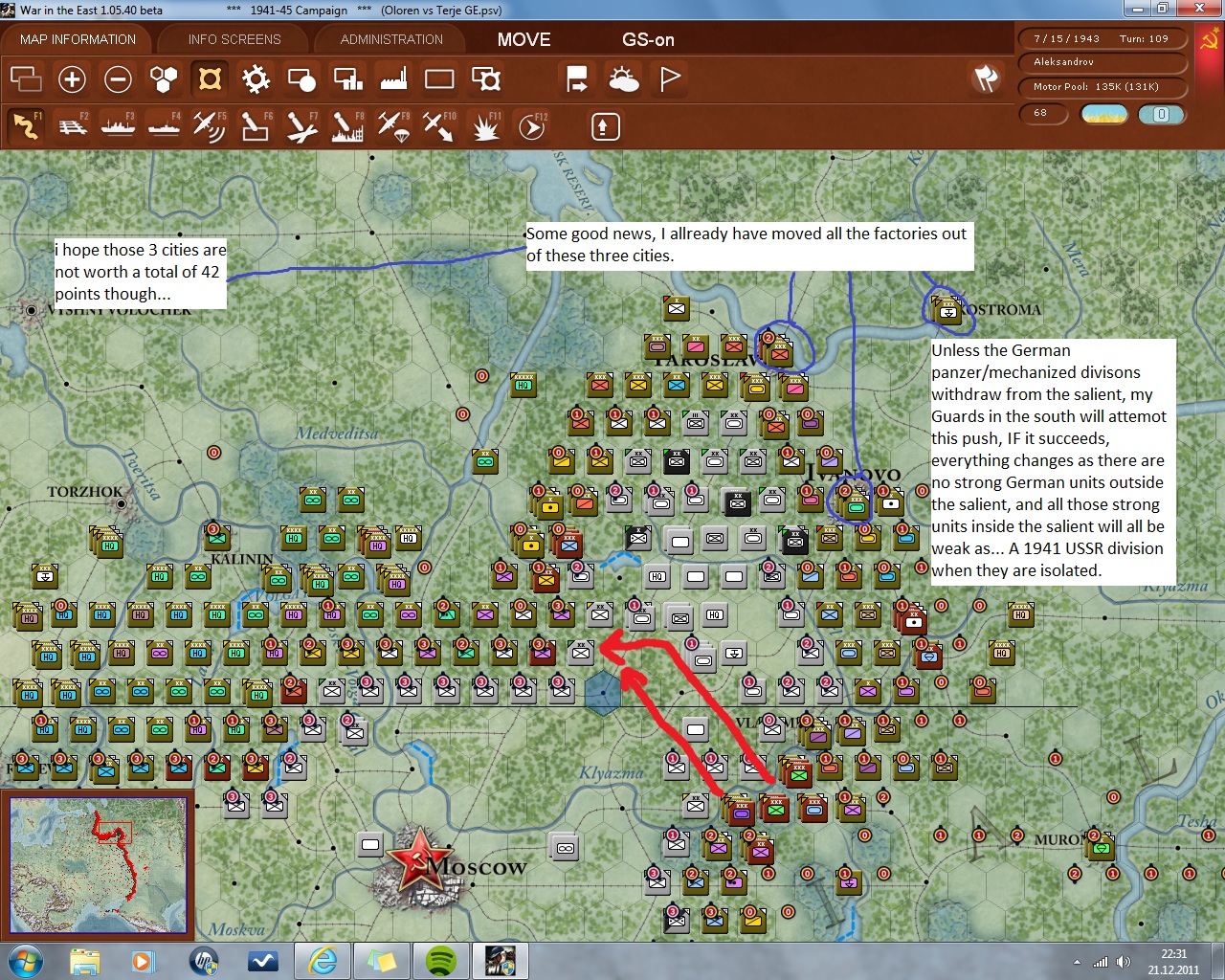Click the Vishni Volochek town marker
This screenshot has width=1225, height=980.
32,310
